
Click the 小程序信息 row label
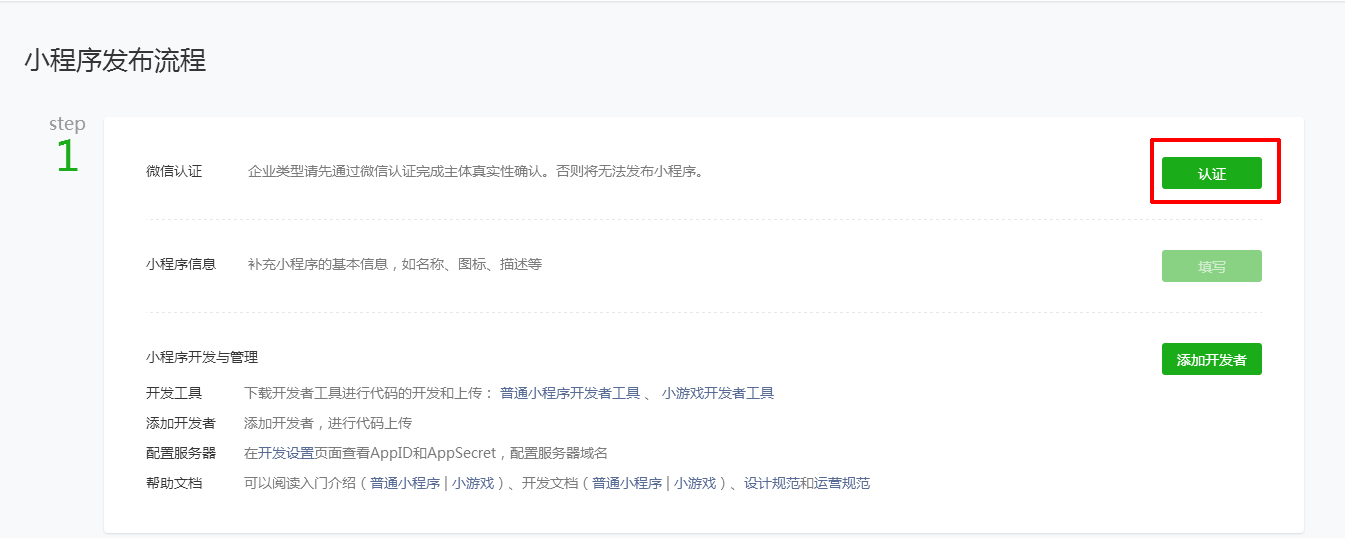(x=181, y=264)
